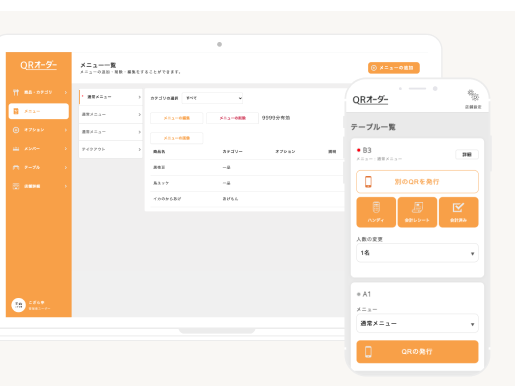Expand the テーブル sidebar chevron
Screen dimensions: 515x386
(x=66, y=167)
